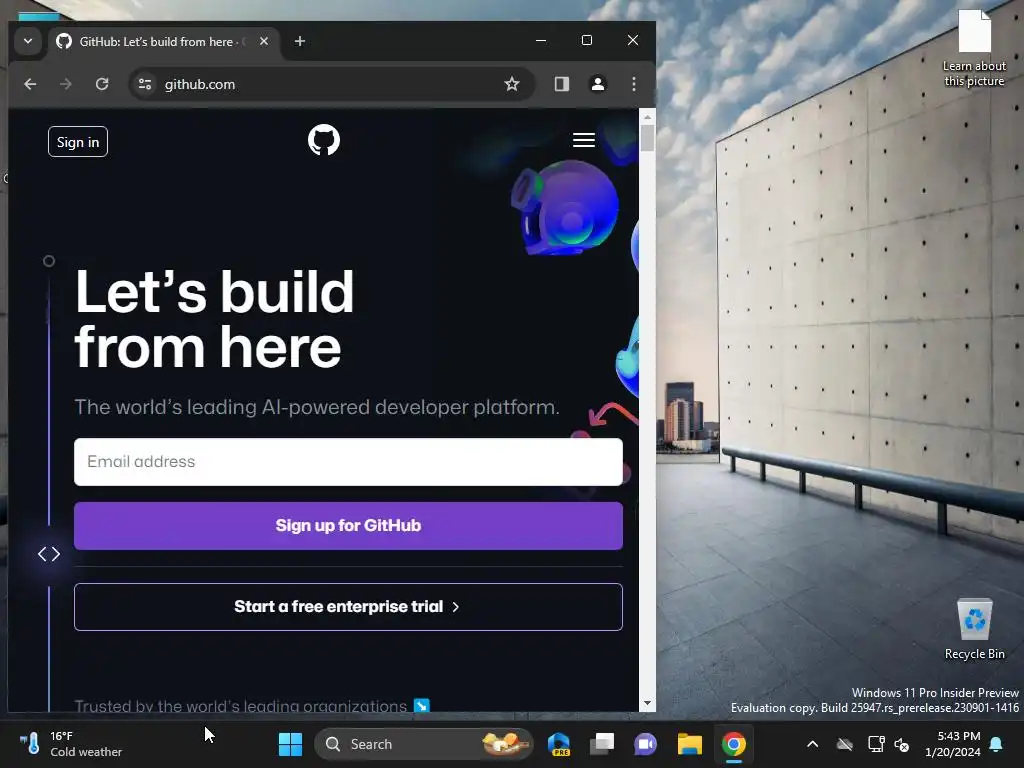1024x768 pixels.
Task: Click the AI-powered developer platform tagline
Action: click(x=317, y=407)
